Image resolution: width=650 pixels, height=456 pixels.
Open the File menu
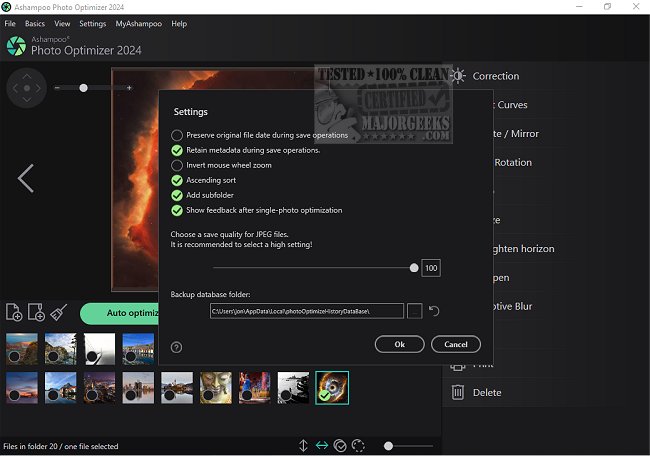tap(10, 24)
